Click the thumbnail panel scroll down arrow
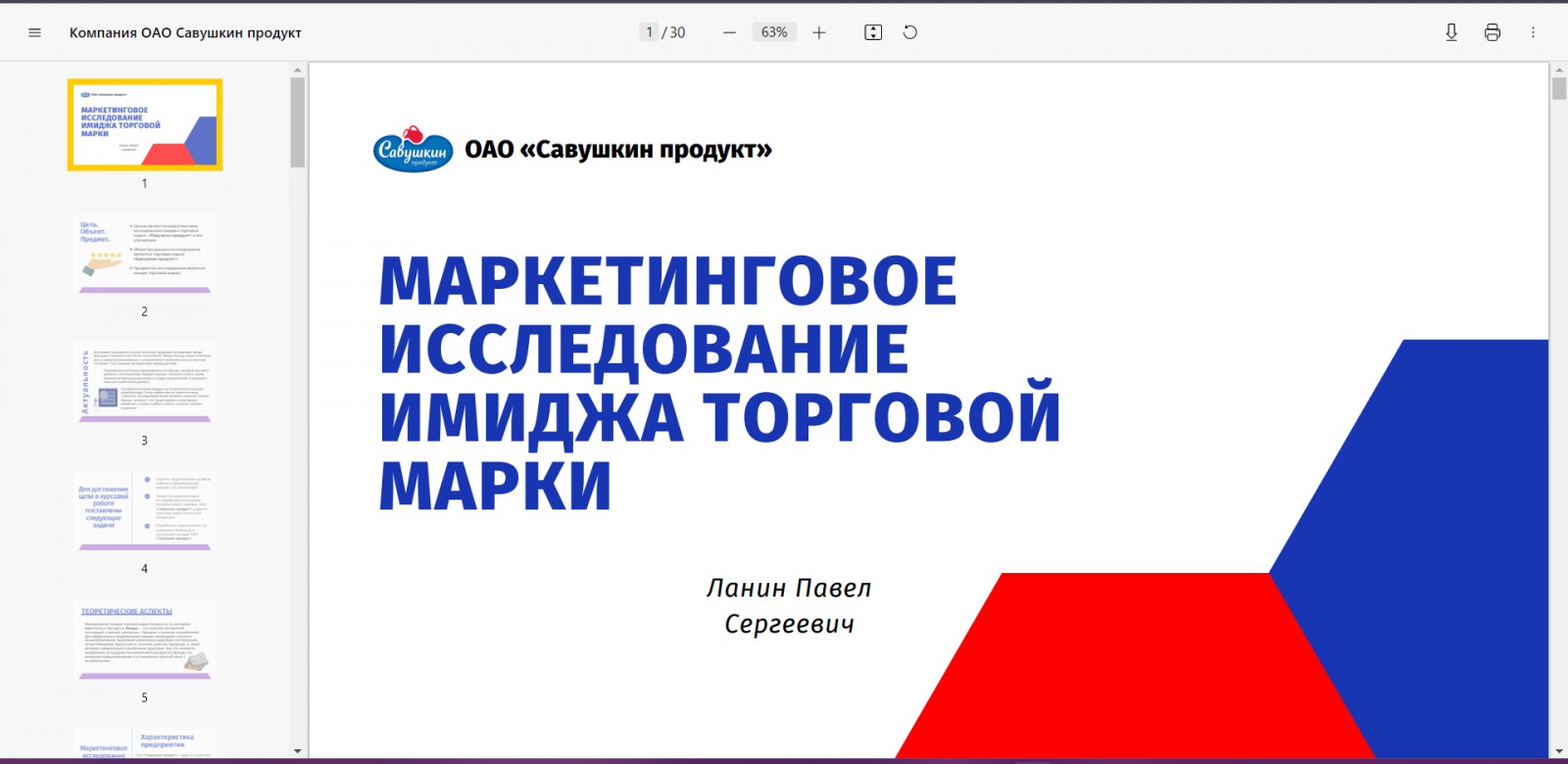Viewport: 1568px width, 764px height. point(298,751)
